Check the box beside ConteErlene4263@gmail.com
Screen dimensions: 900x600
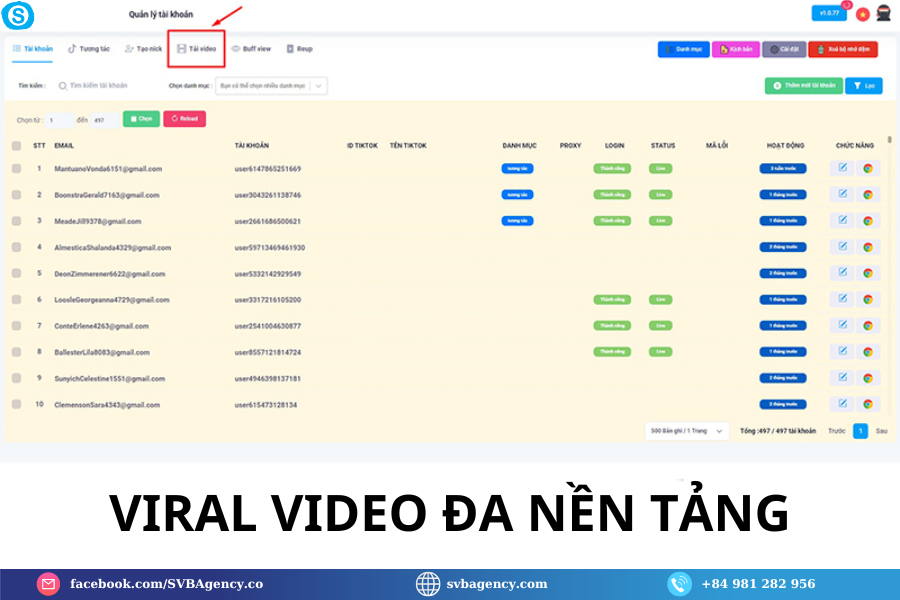(14, 325)
